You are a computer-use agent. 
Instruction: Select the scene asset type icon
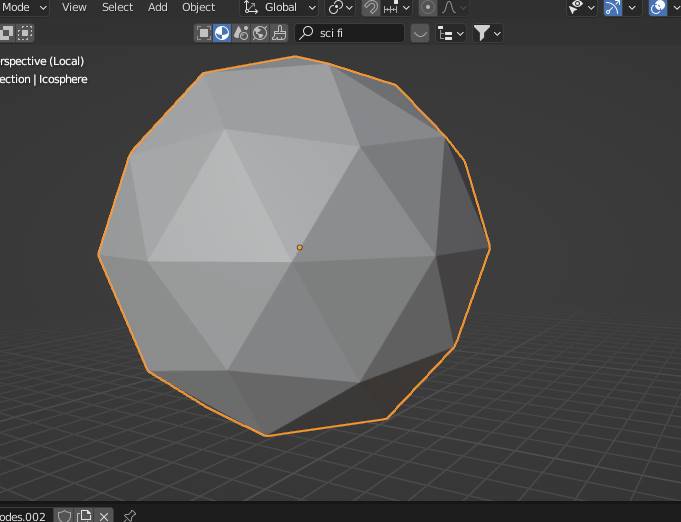241,33
